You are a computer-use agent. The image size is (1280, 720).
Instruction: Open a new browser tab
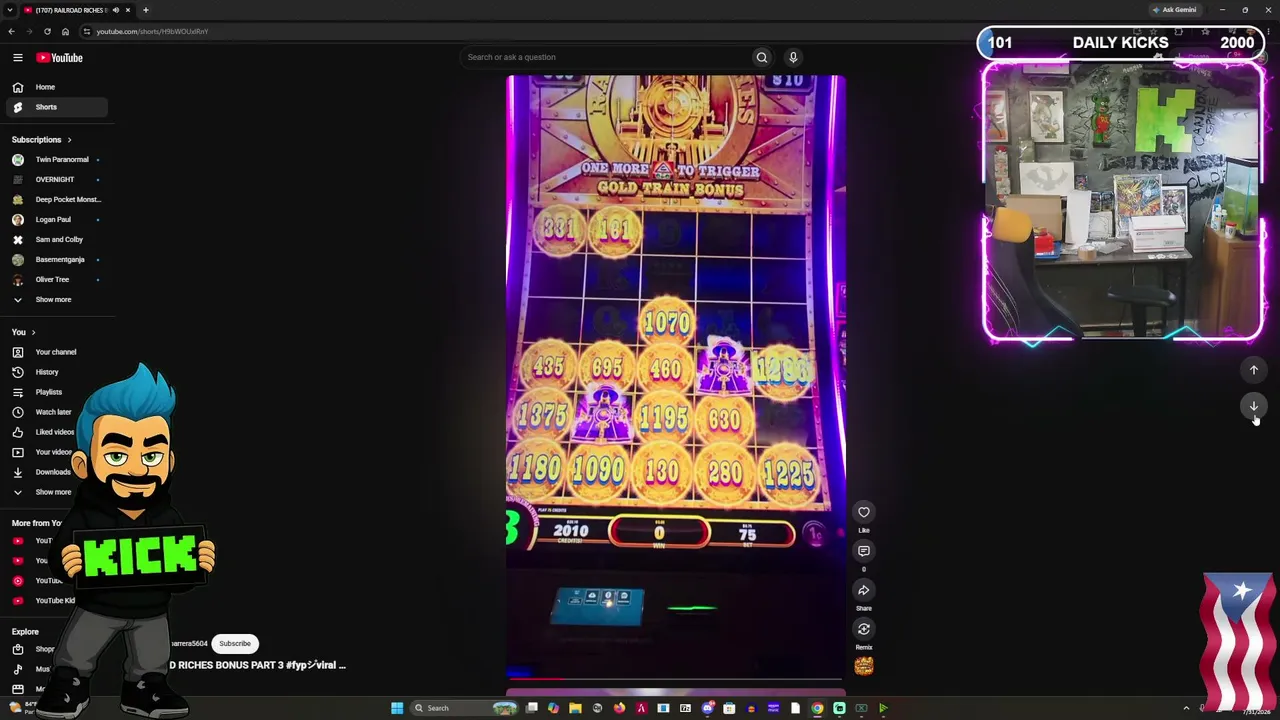tap(145, 10)
